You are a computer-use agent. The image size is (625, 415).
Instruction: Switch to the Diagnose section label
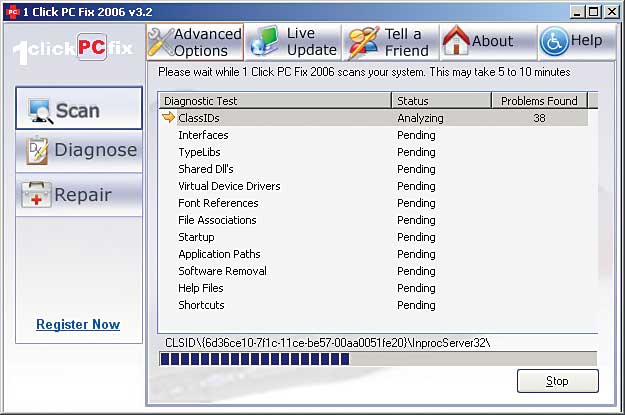96,150
